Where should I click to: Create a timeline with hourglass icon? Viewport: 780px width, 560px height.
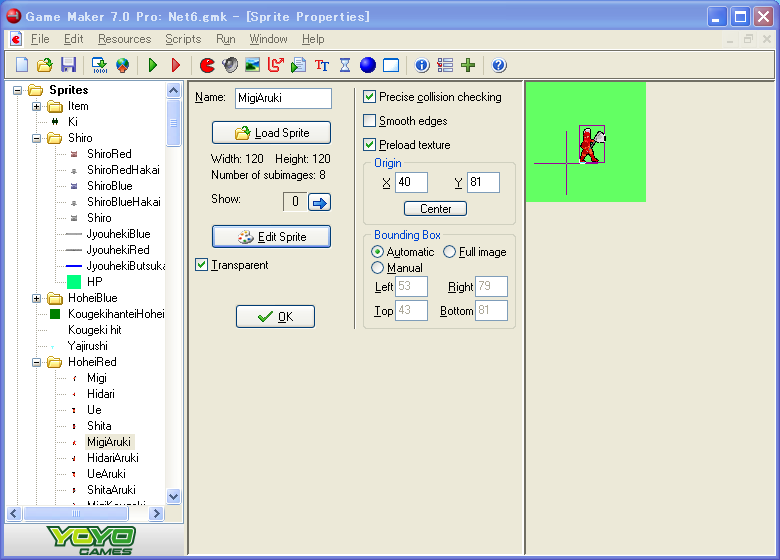tap(345, 65)
